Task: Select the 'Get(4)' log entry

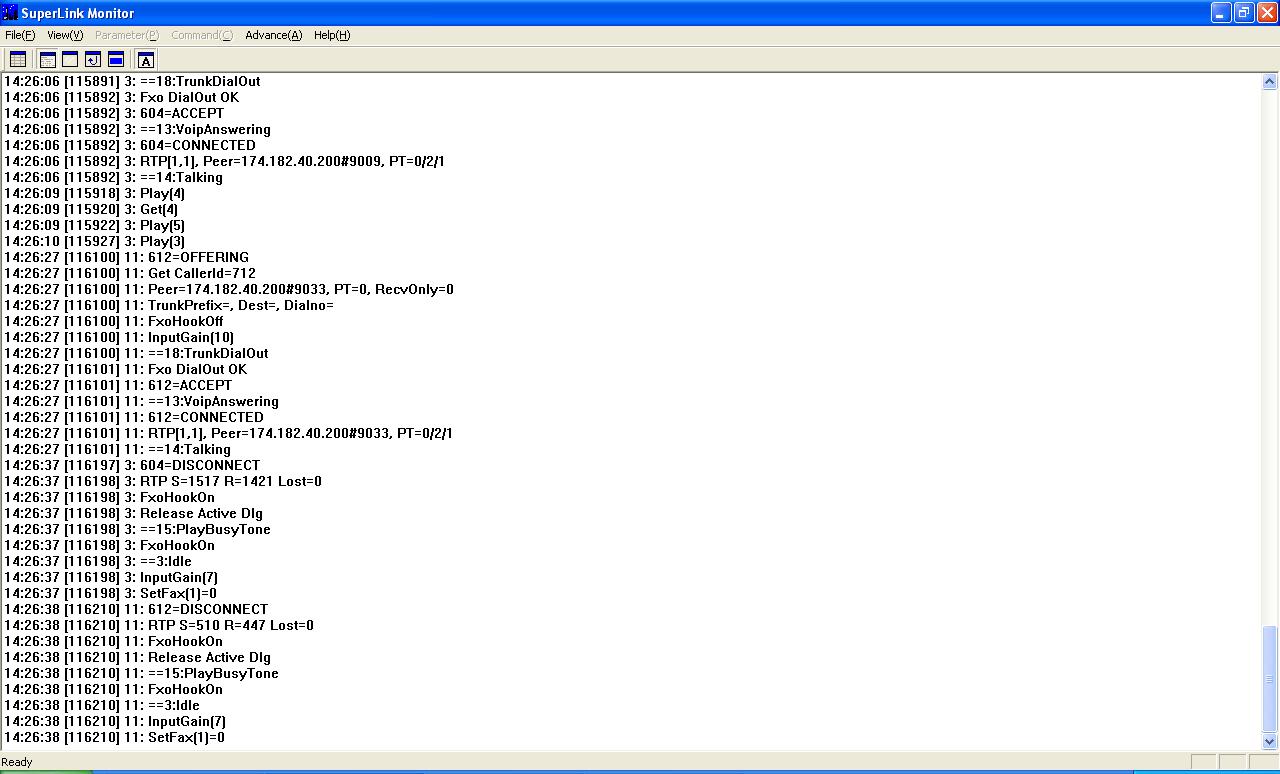Action: [x=91, y=209]
